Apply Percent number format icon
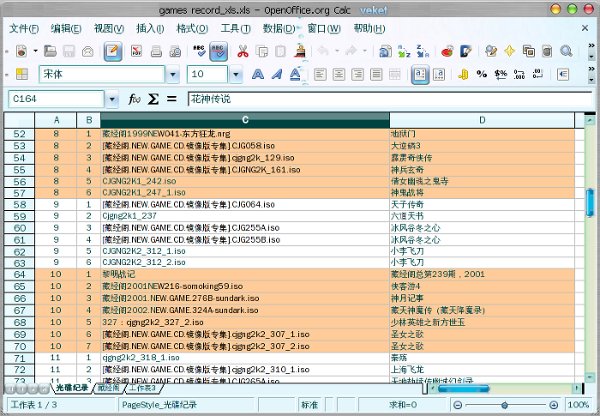The width and height of the screenshot is (600, 416). tap(482, 74)
